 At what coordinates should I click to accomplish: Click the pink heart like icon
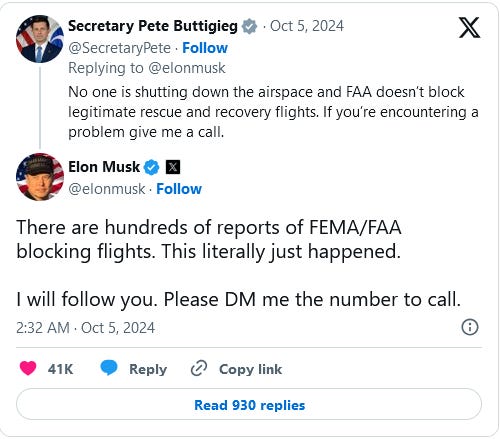tap(28, 368)
